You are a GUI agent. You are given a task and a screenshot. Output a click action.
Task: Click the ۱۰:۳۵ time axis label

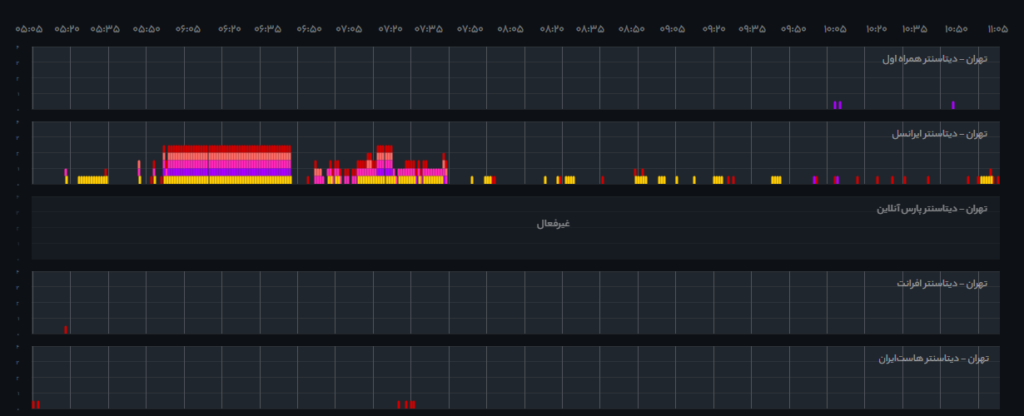pos(915,29)
